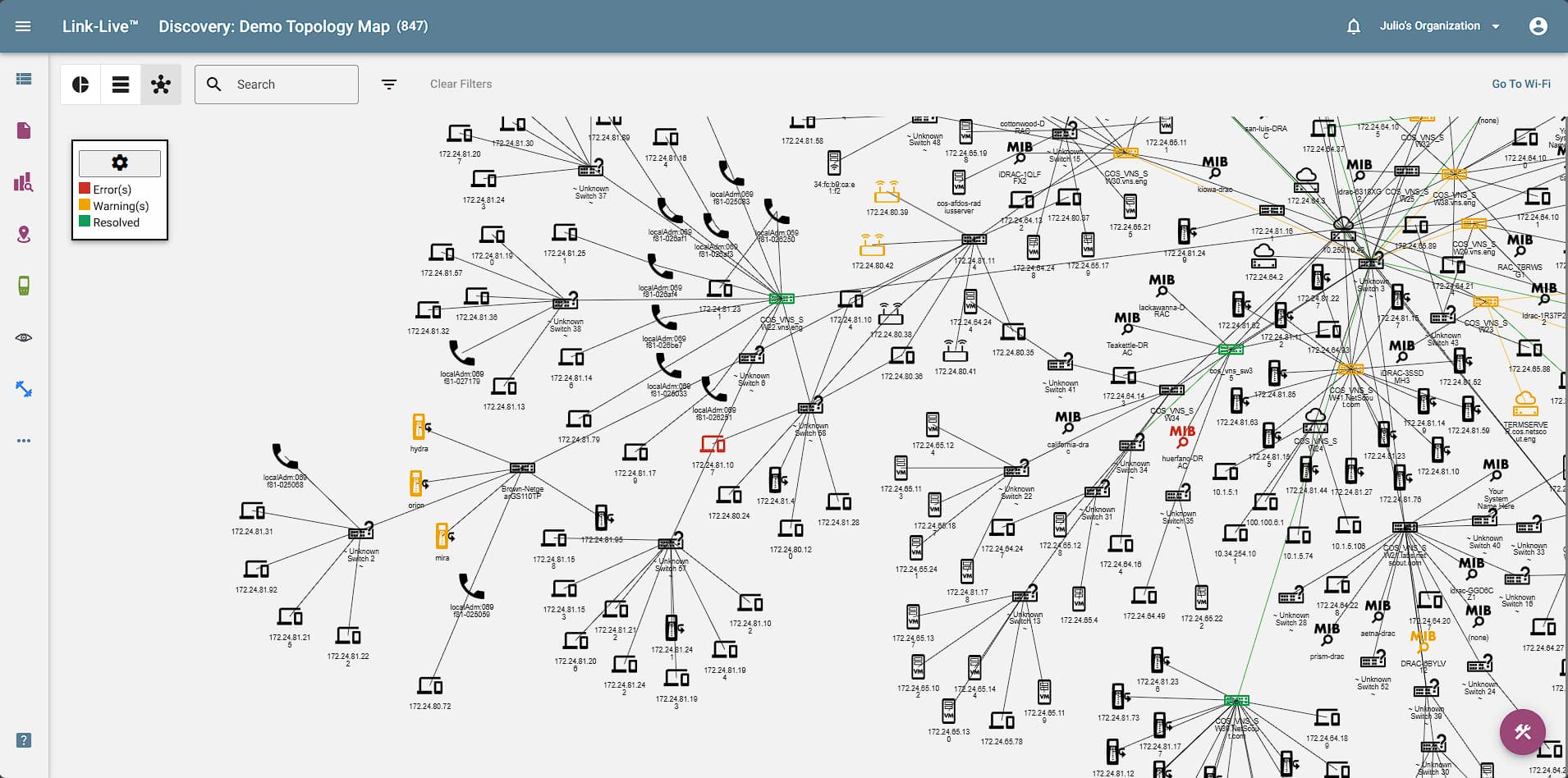Open the user account profile icon
The height and width of the screenshot is (778, 1568).
pyautogui.click(x=1538, y=25)
